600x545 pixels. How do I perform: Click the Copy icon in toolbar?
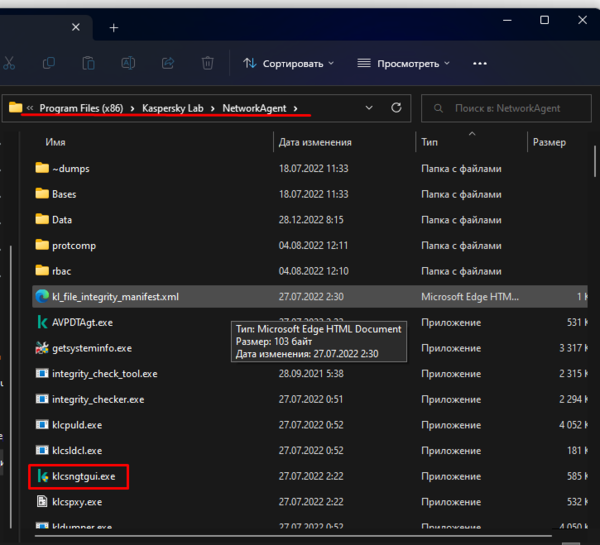pos(49,63)
